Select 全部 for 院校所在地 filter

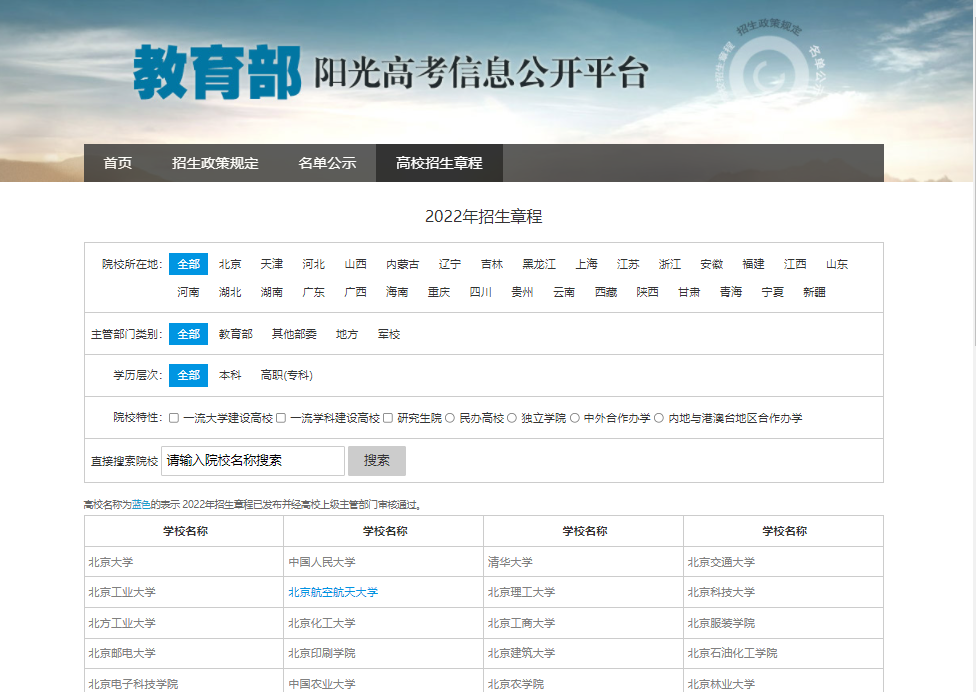click(189, 264)
